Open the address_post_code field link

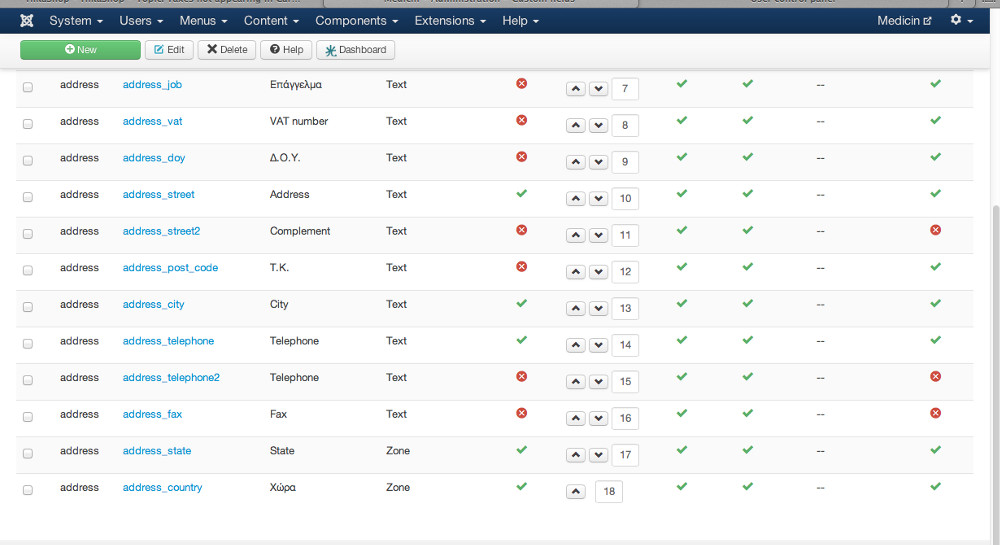(170, 268)
